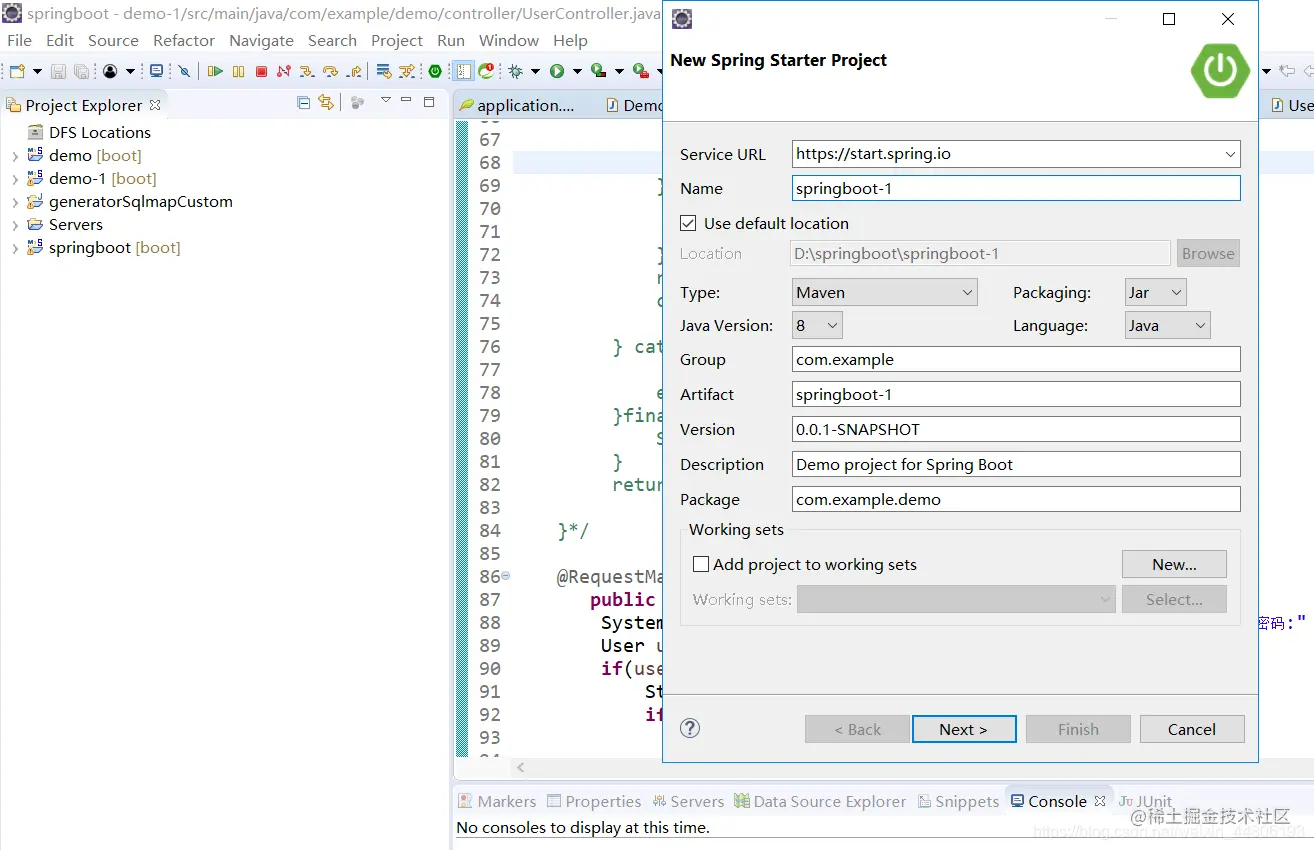Check Add project to working sets
The image size is (1314, 850).
pos(701,564)
